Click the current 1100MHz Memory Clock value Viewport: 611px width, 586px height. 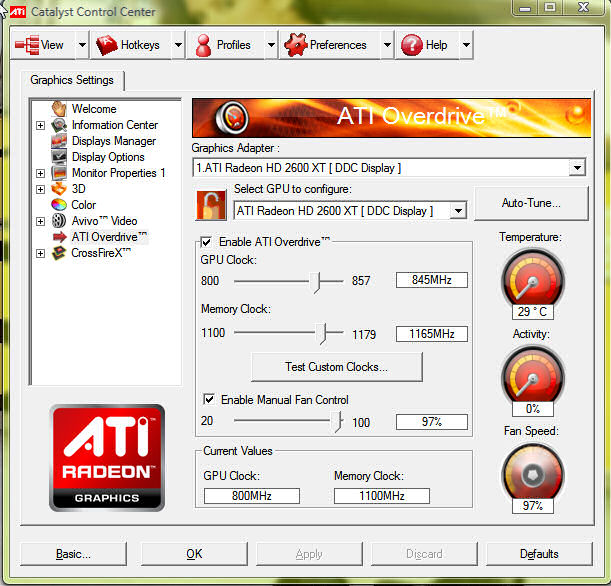[382, 496]
